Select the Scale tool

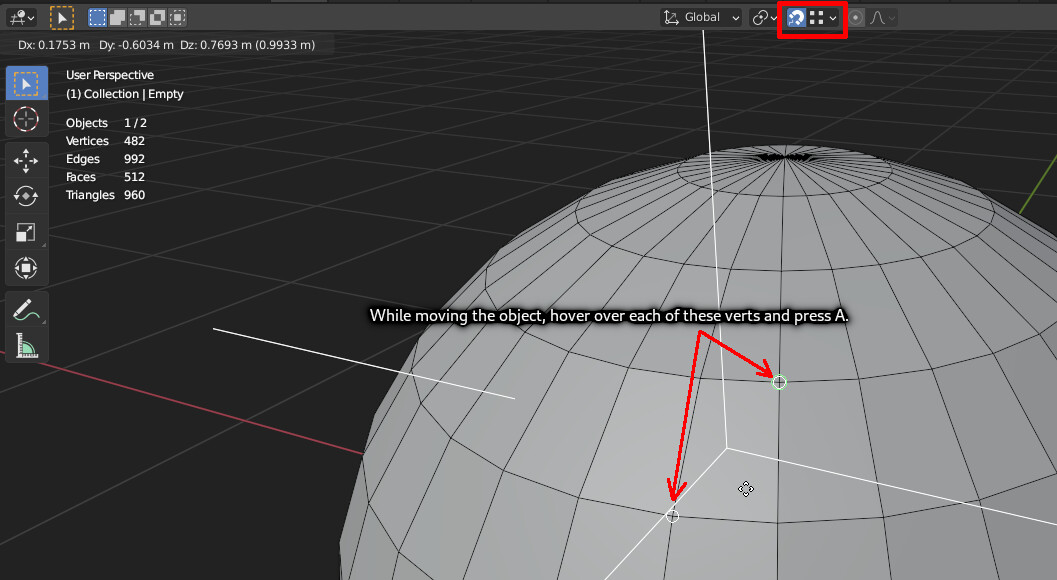(x=27, y=232)
